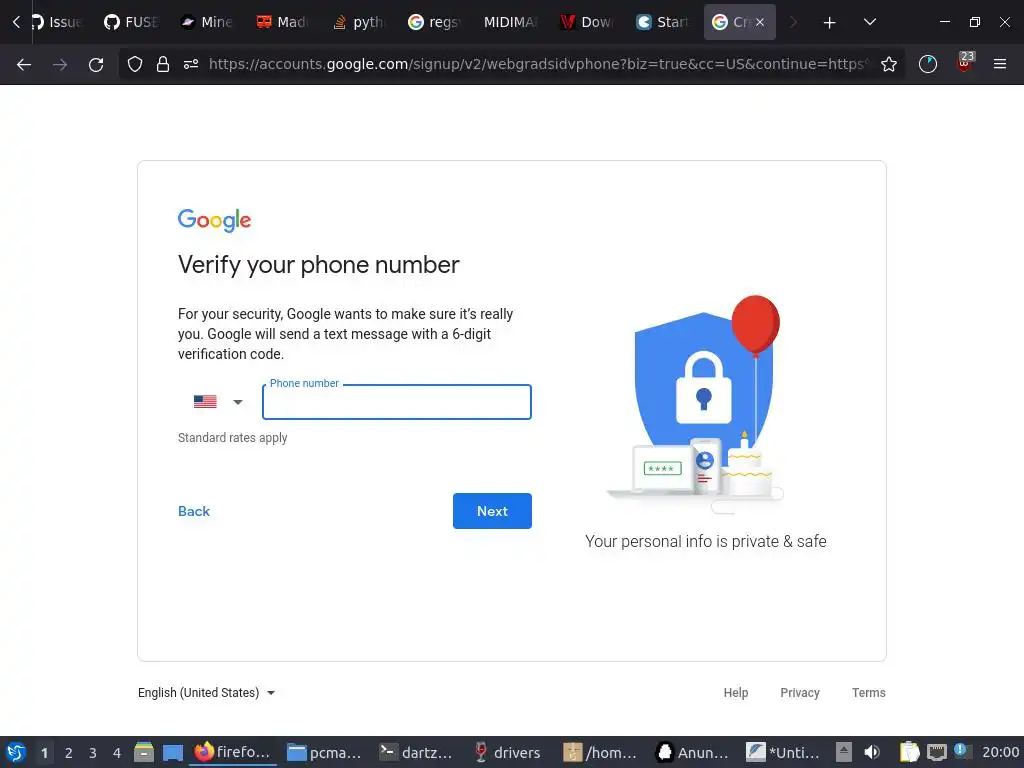Switch to the pyth Stack Overflow tab
Image resolution: width=1024 pixels, height=768 pixels.
(358, 22)
